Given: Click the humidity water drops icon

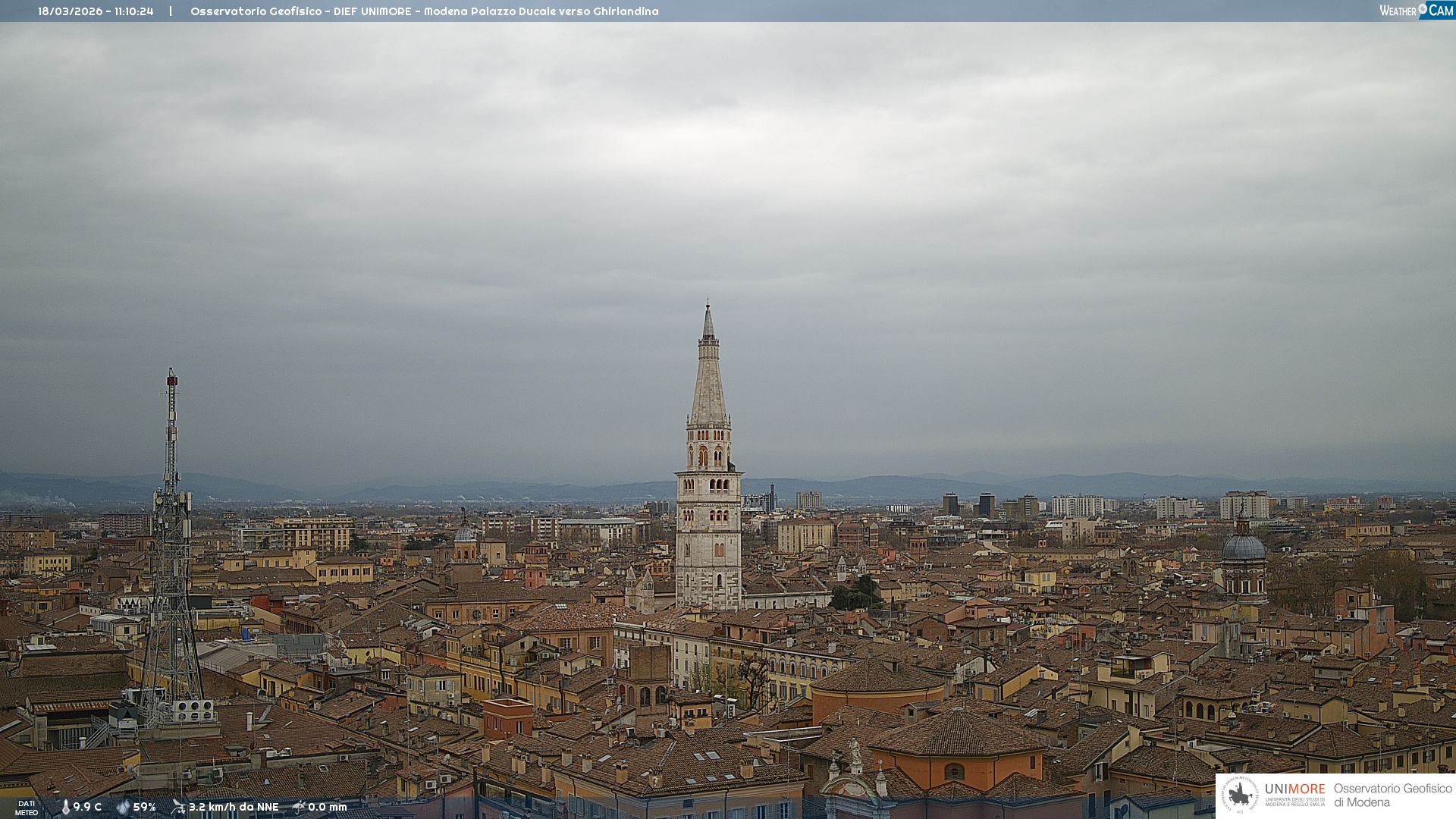Looking at the screenshot, I should pyautogui.click(x=123, y=807).
